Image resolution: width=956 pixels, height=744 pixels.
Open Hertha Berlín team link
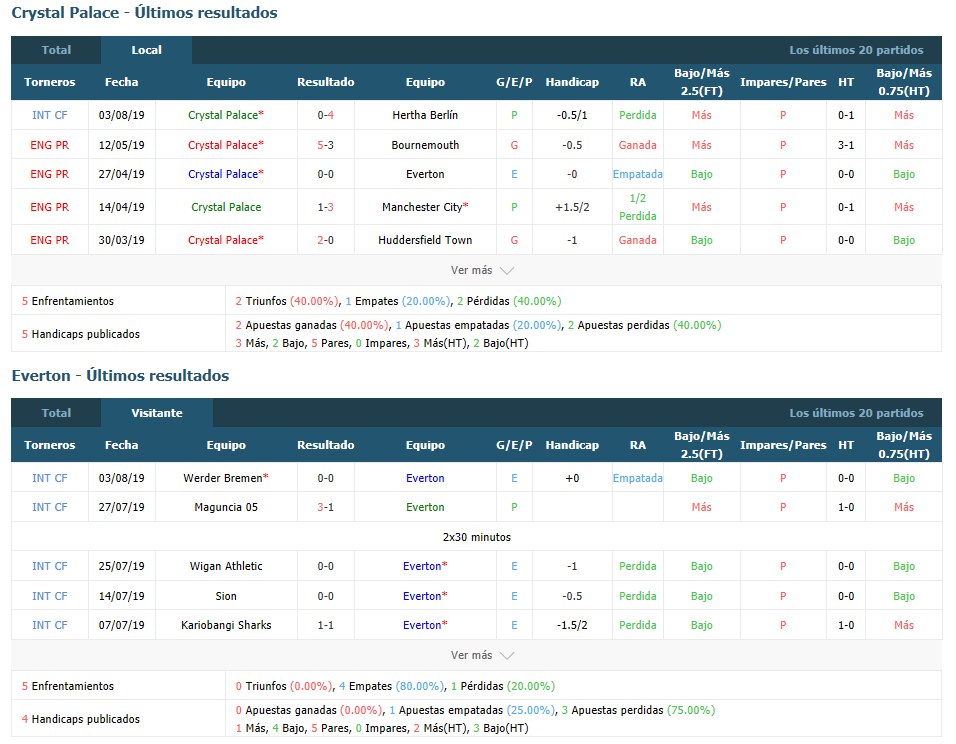pos(425,115)
